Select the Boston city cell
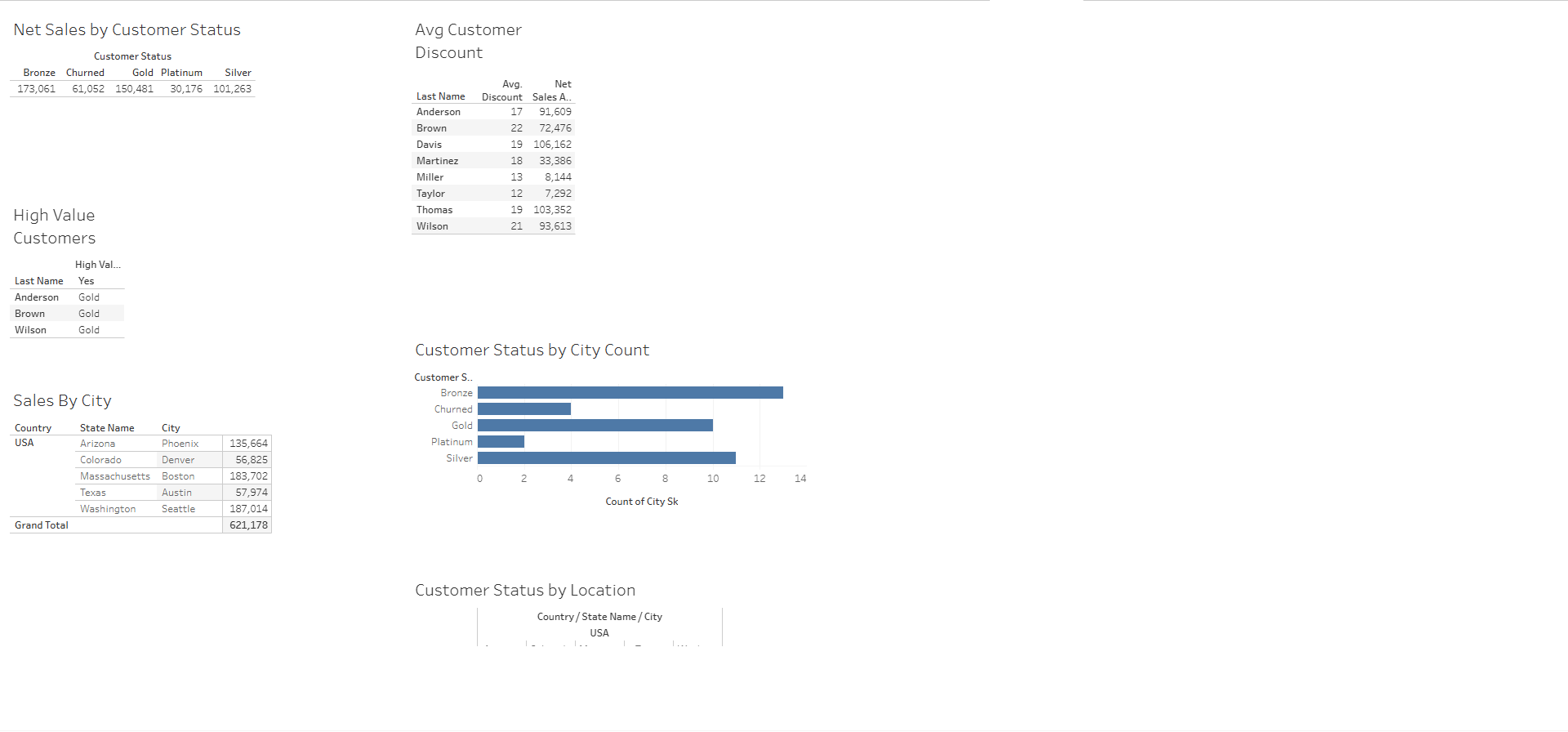 pyautogui.click(x=178, y=476)
